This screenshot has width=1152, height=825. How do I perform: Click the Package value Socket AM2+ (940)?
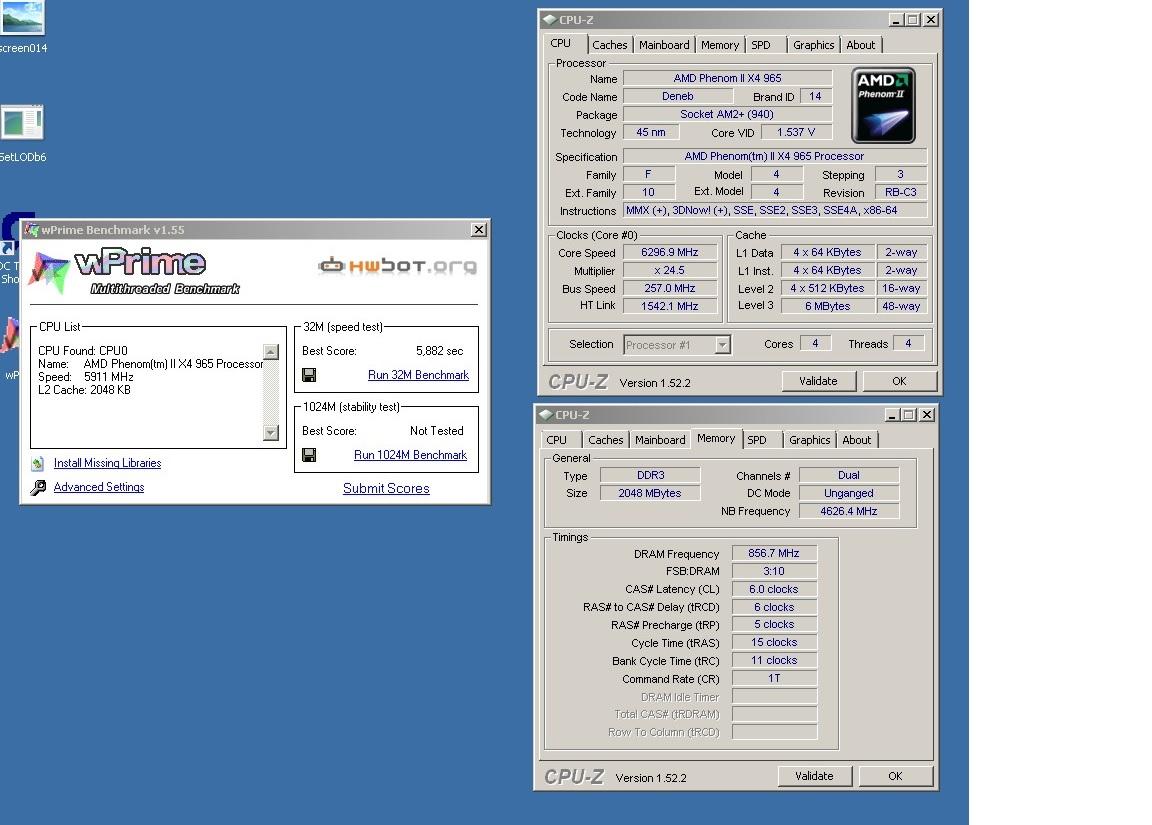(727, 115)
